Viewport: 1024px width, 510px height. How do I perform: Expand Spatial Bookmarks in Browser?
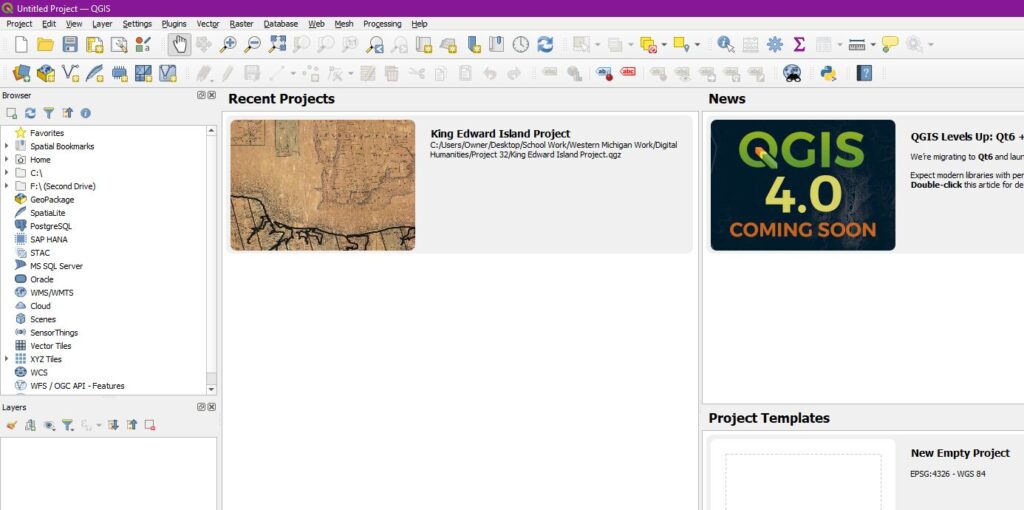pyautogui.click(x=7, y=146)
